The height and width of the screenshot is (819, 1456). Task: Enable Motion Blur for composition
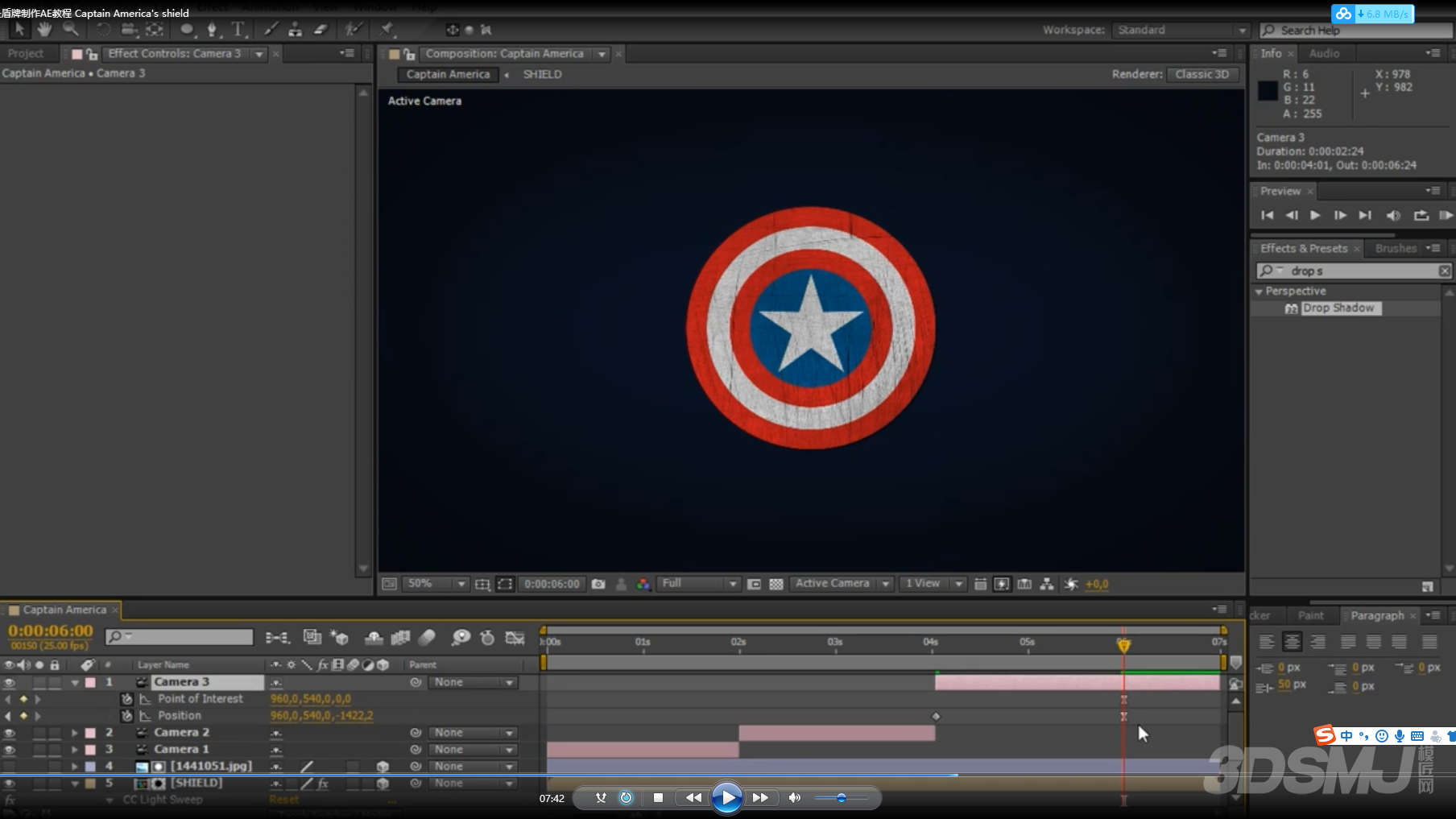427,638
